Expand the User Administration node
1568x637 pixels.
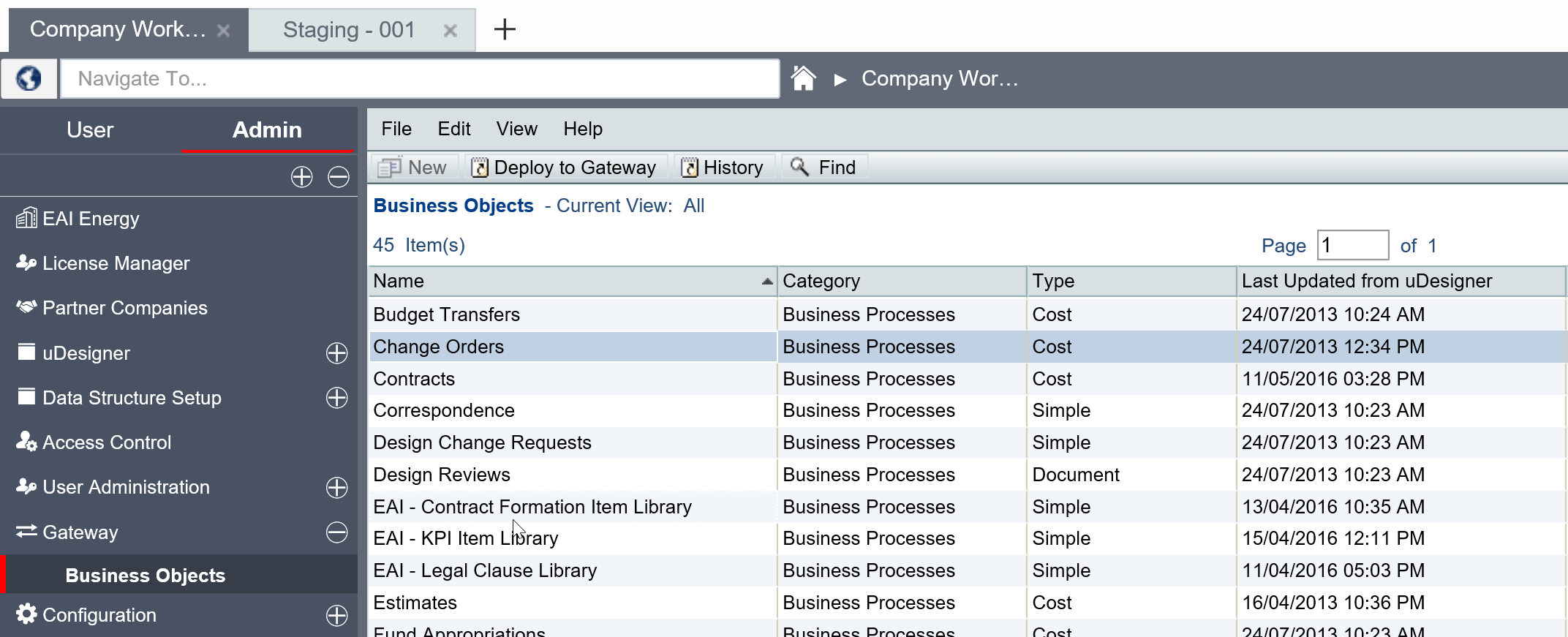pos(336,488)
